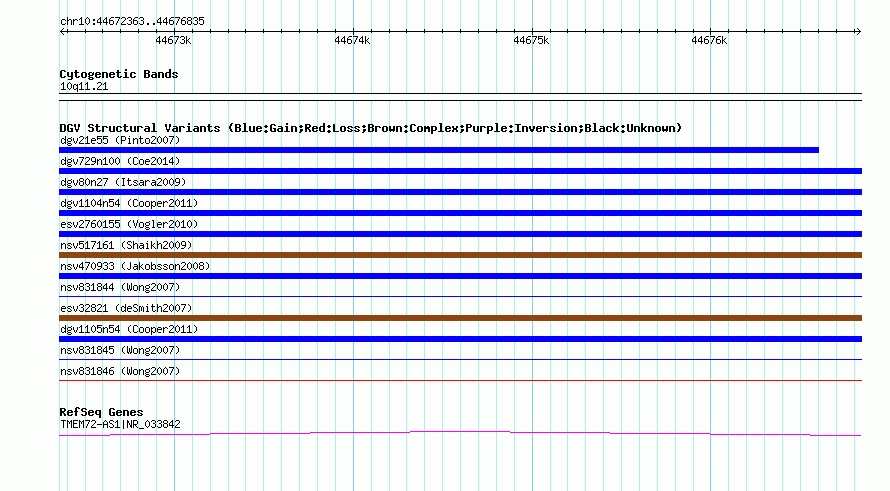Open the RefSeq Genes track heading

pyautogui.click(x=101, y=412)
